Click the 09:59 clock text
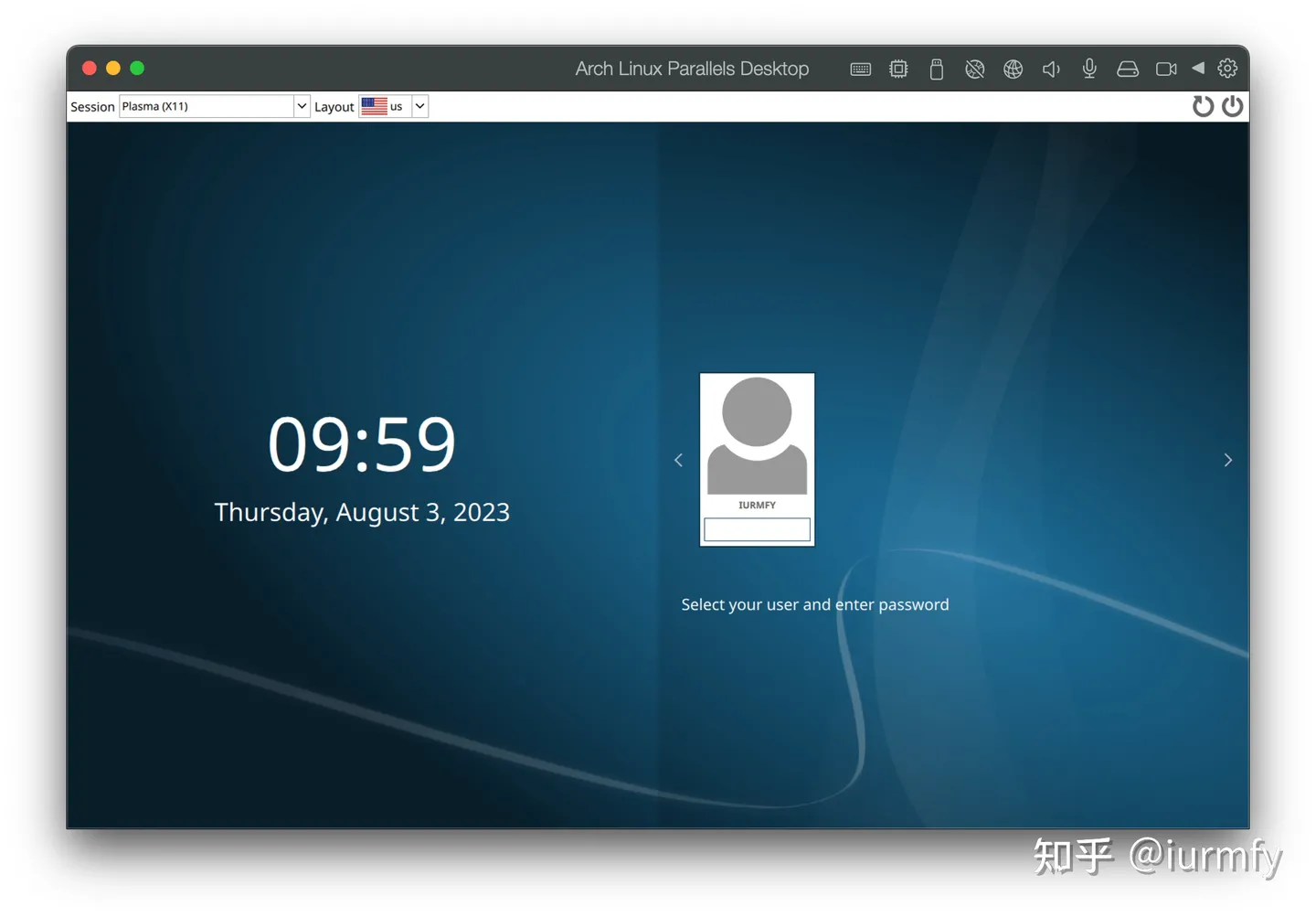 pos(362,444)
